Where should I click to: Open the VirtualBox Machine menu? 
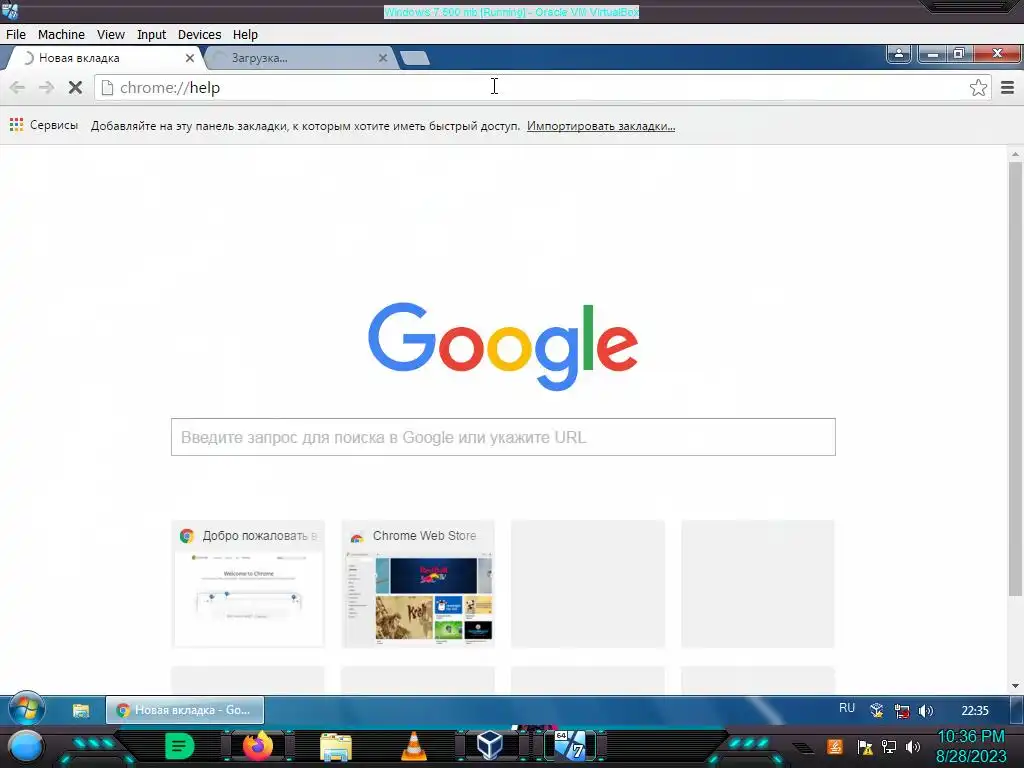coord(61,35)
